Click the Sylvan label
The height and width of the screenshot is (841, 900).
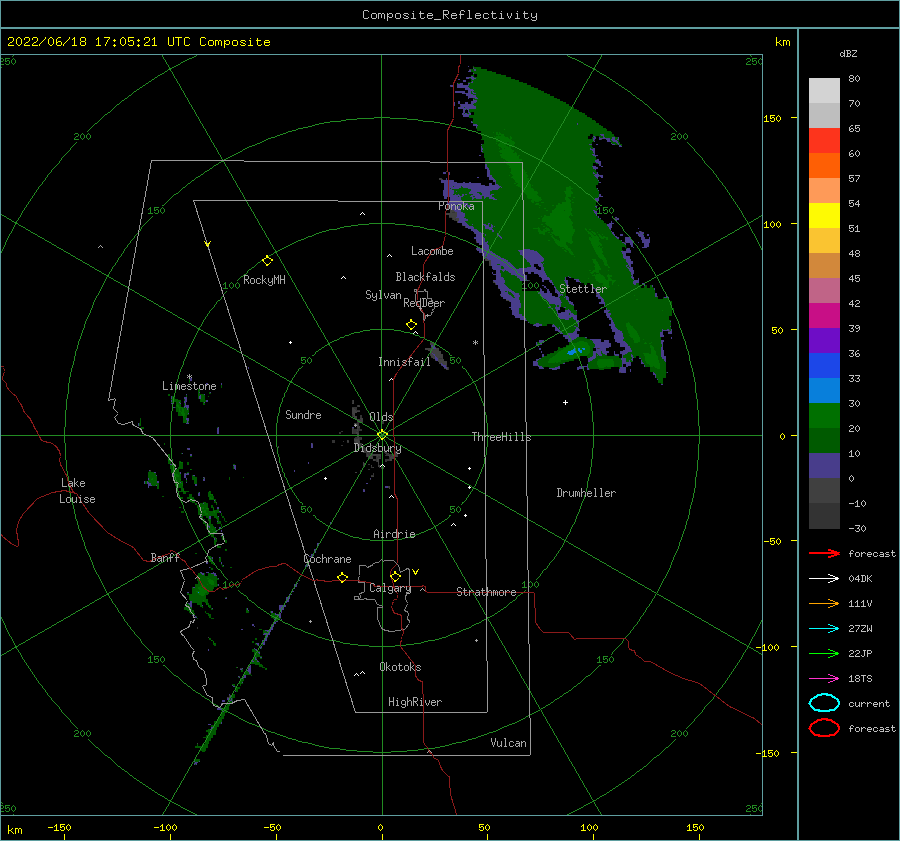pyautogui.click(x=383, y=295)
